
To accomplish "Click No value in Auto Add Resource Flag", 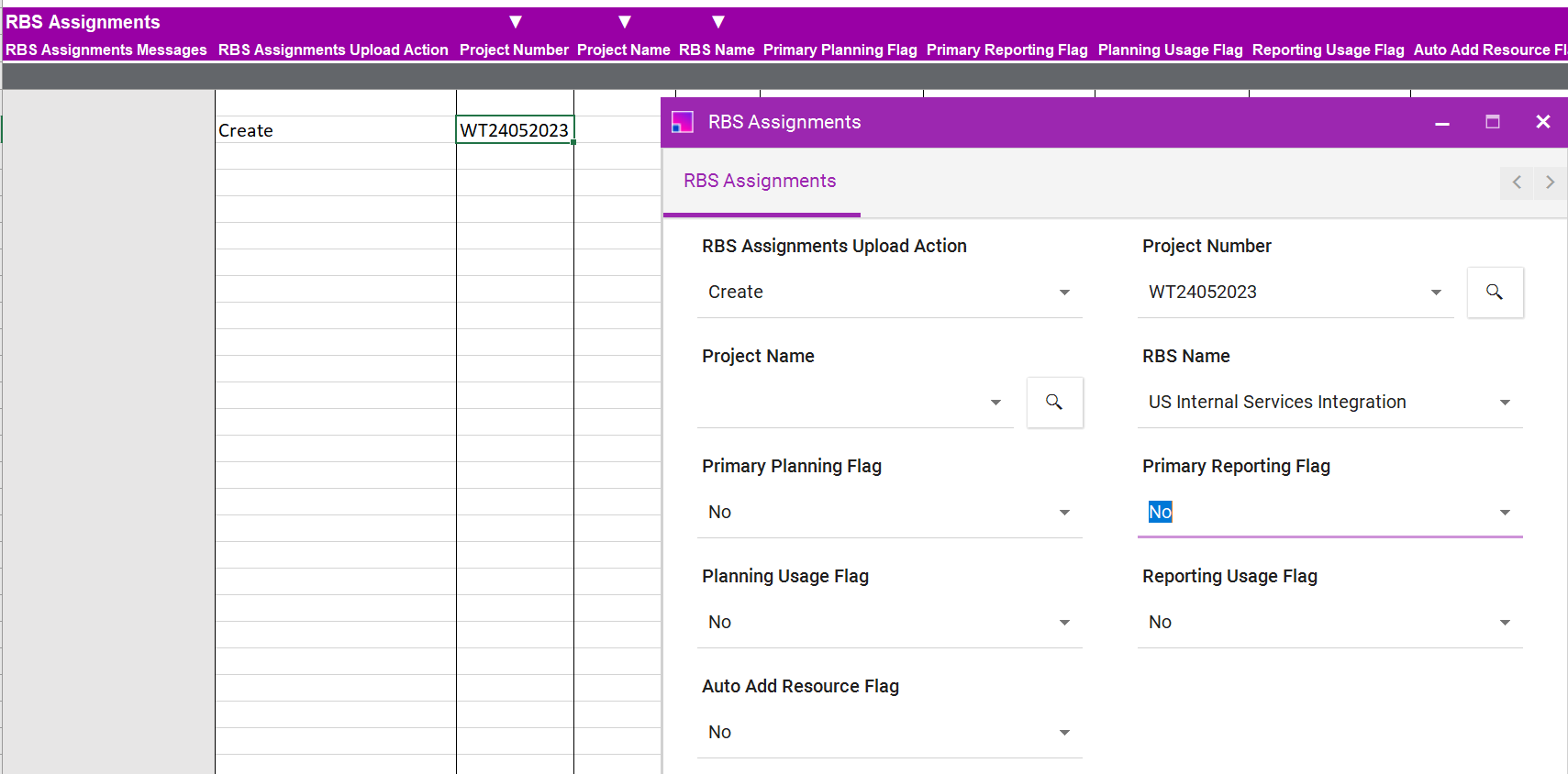I will pyautogui.click(x=720, y=733).
